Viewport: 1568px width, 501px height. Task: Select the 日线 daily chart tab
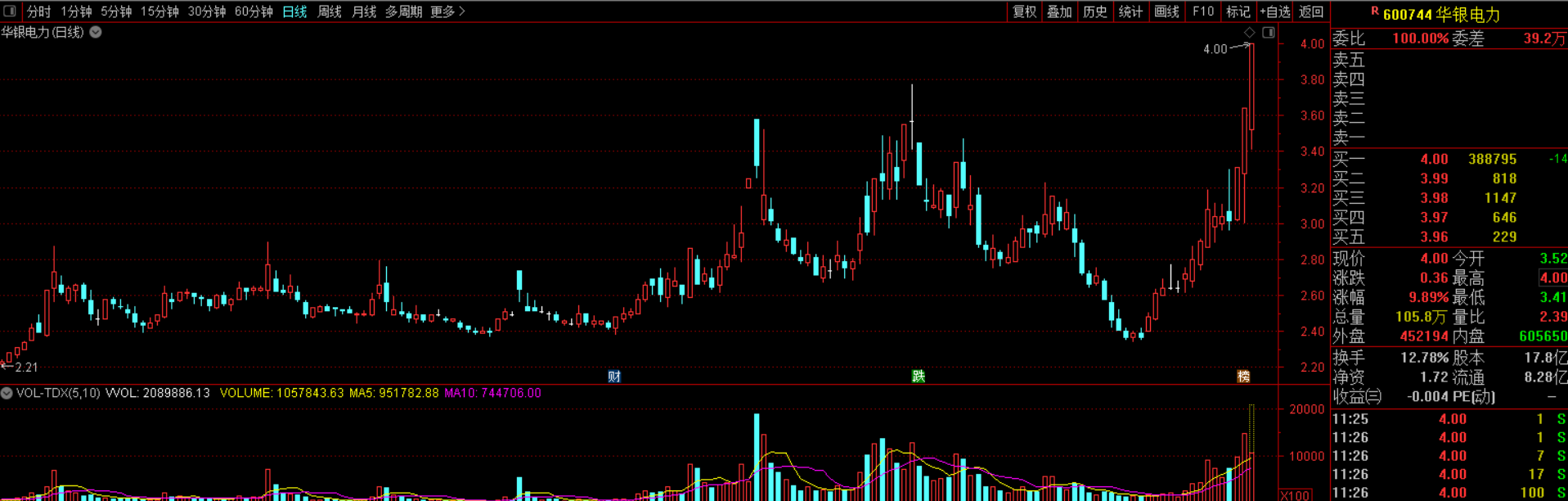click(x=294, y=11)
